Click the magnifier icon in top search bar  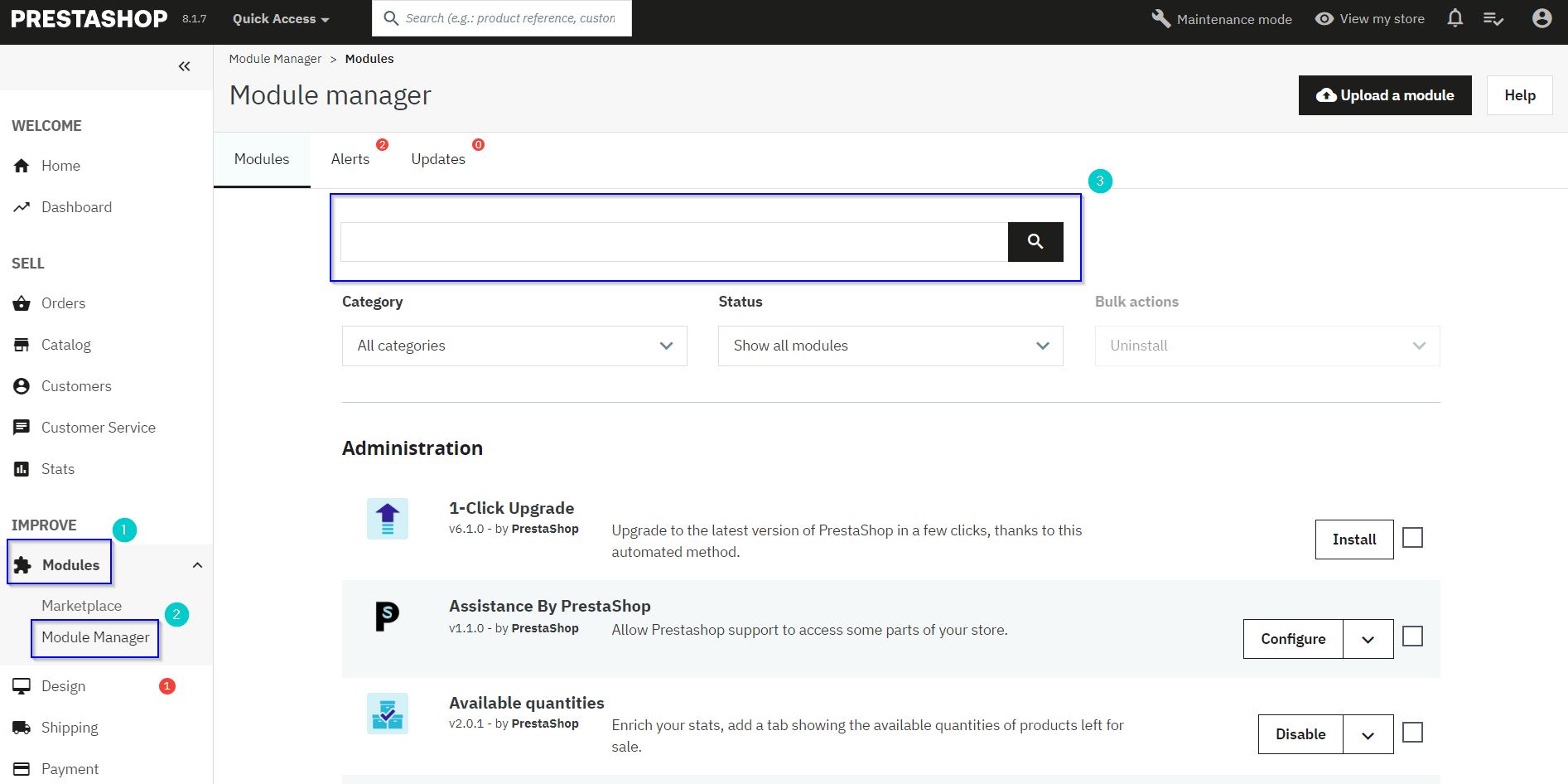pyautogui.click(x=391, y=18)
